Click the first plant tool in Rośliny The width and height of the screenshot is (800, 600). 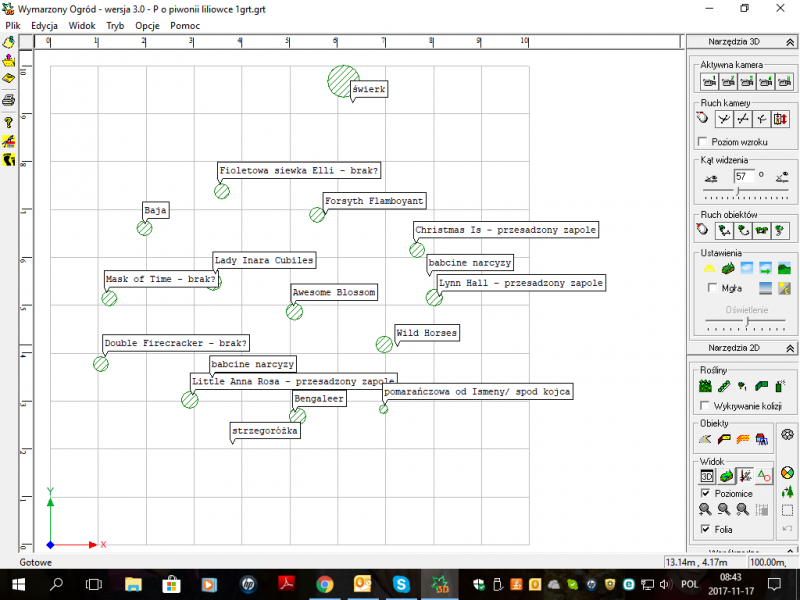(x=706, y=385)
